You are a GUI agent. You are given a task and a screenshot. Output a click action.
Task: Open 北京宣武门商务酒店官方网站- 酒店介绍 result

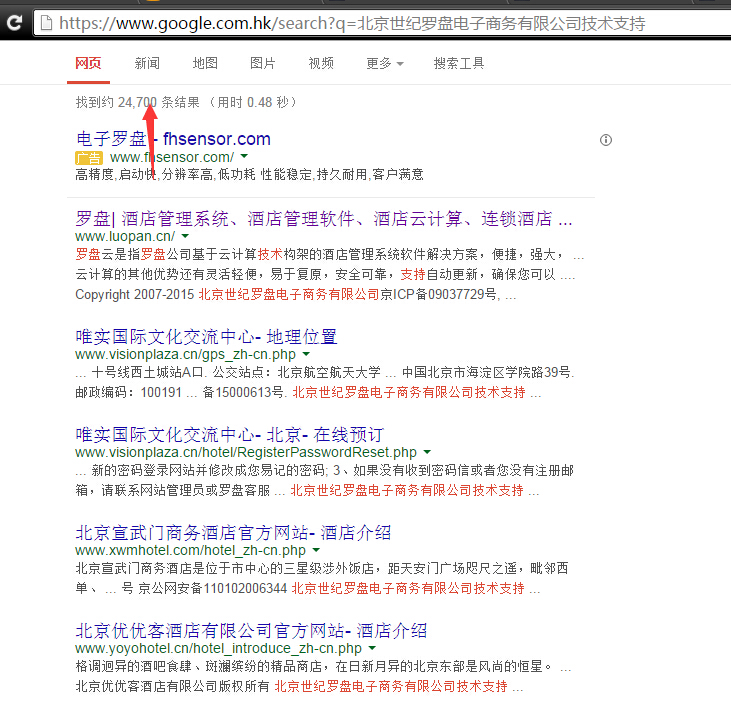coord(233,532)
